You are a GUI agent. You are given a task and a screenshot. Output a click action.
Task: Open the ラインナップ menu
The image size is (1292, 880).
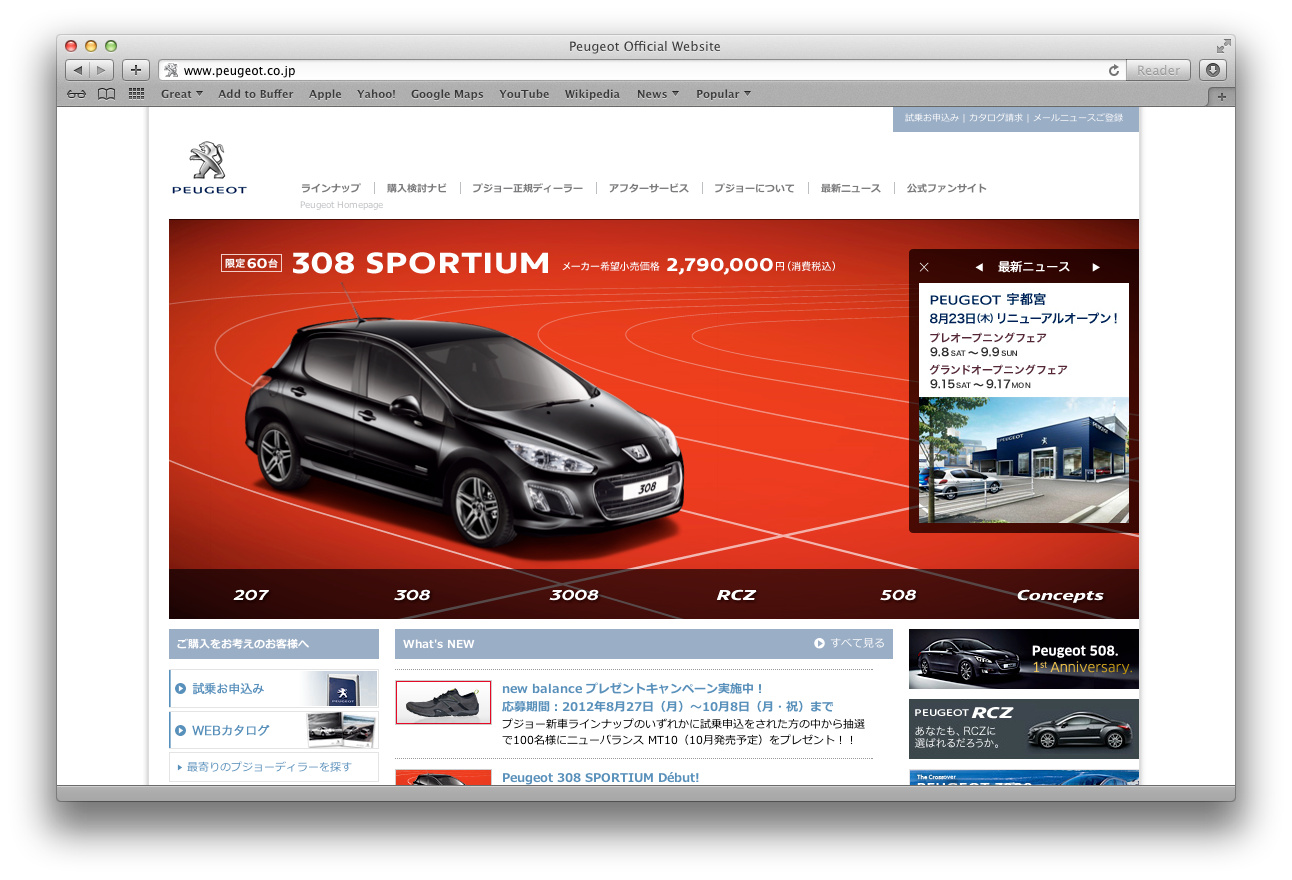coord(330,188)
